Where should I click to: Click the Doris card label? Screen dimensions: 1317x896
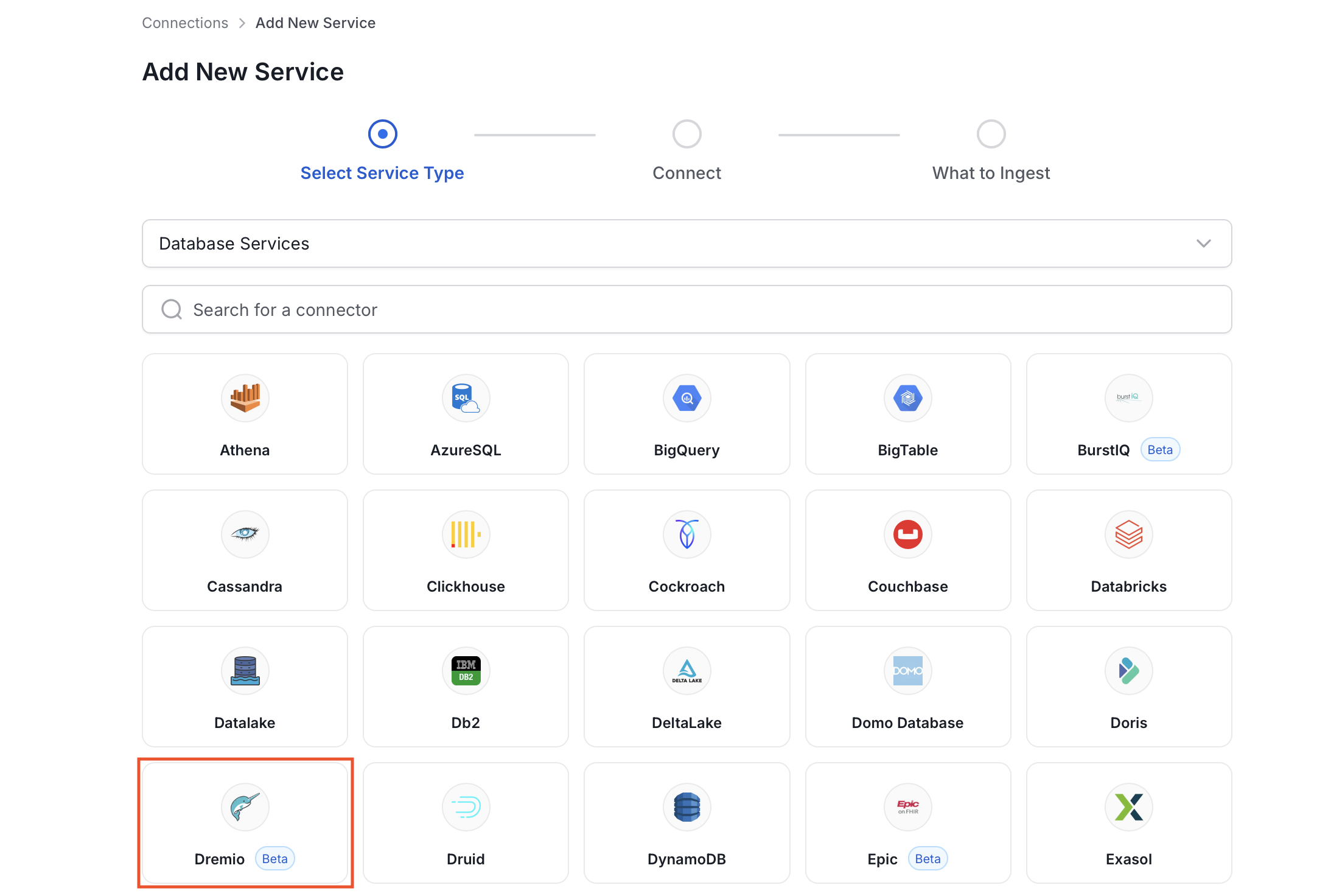[x=1128, y=723]
